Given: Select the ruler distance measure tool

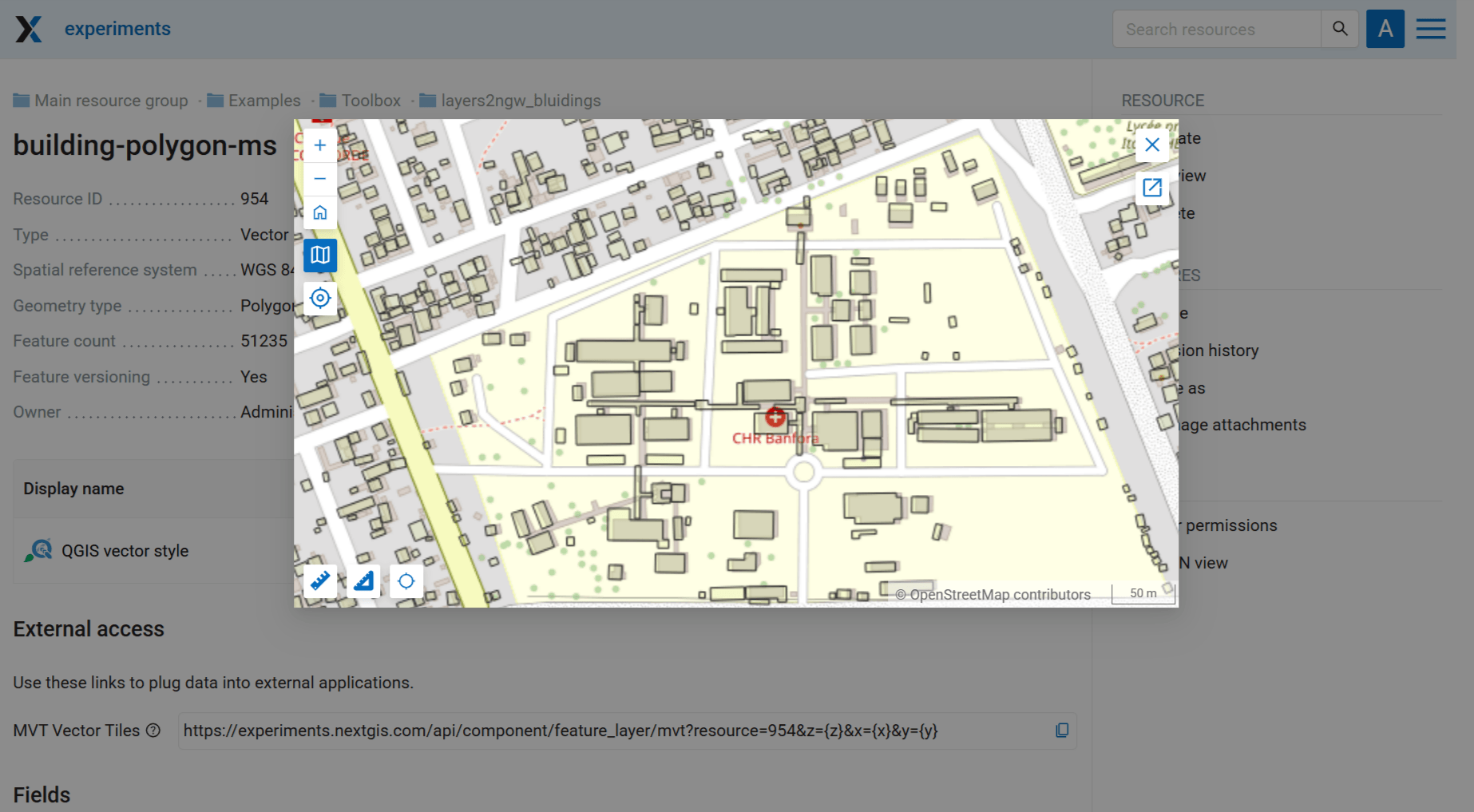Looking at the screenshot, I should click(x=320, y=581).
